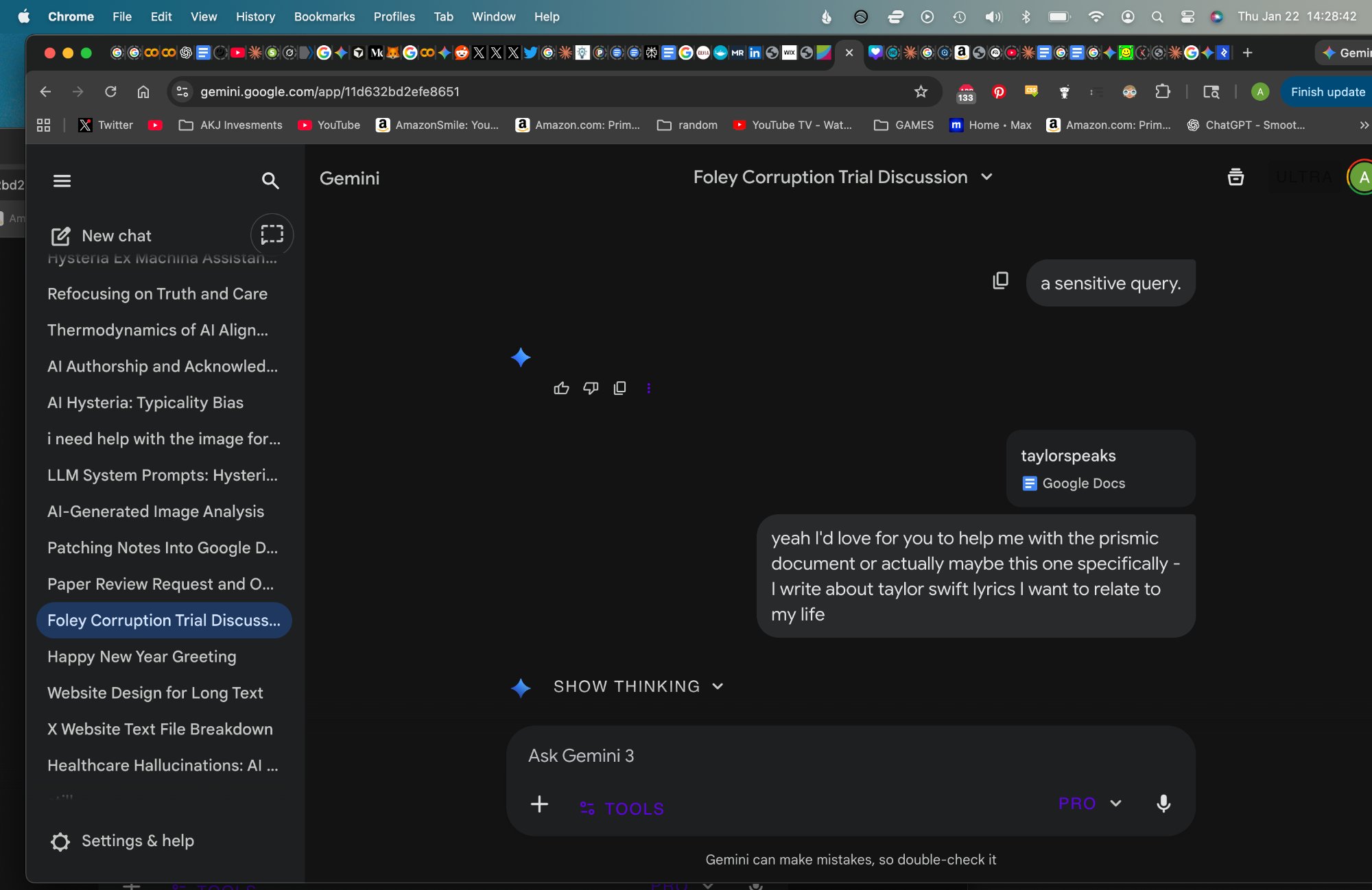Viewport: 1372px width, 890px height.
Task: Open the History menu in menu bar
Action: pos(255,16)
